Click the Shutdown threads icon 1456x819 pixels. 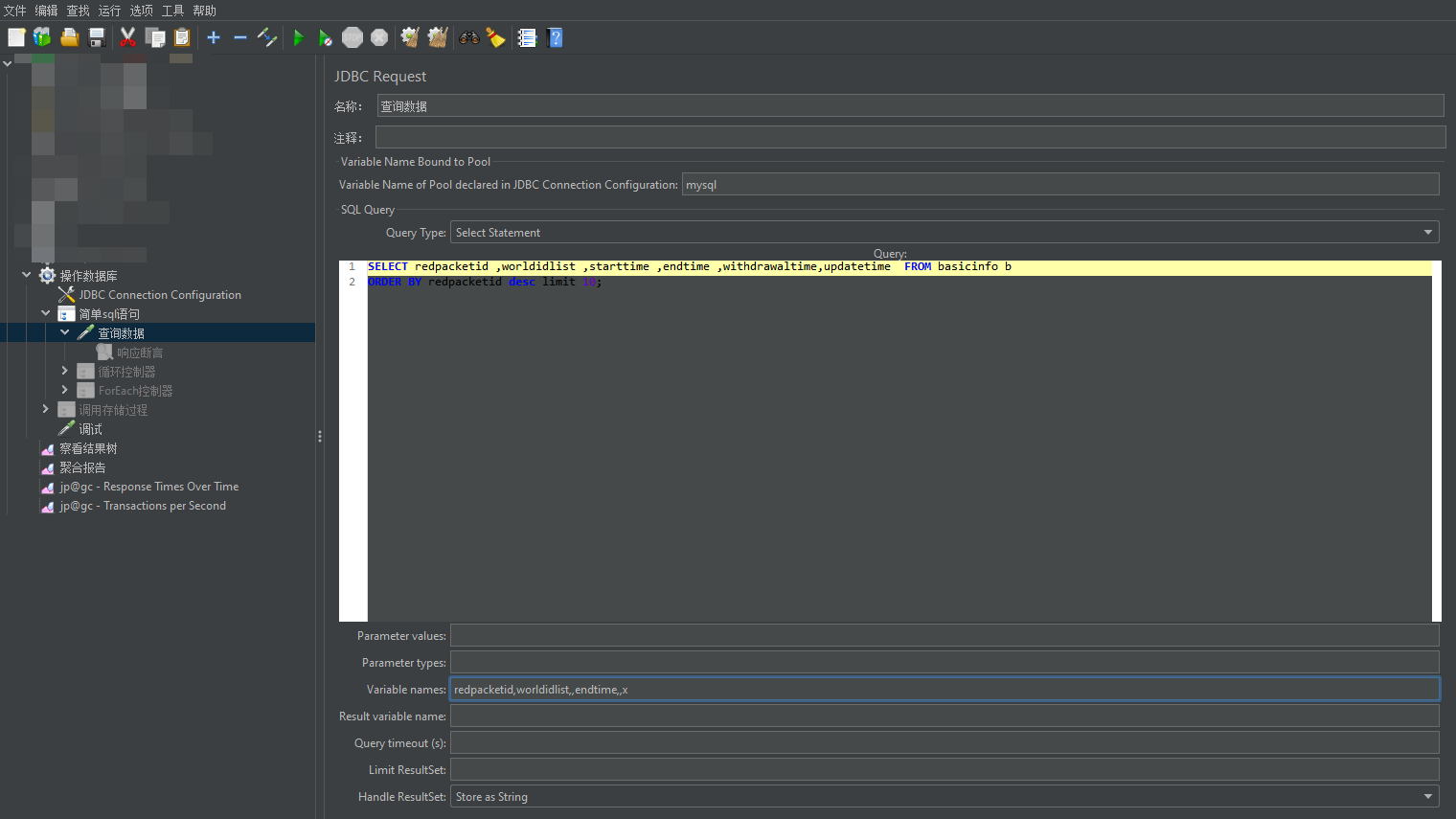click(379, 37)
